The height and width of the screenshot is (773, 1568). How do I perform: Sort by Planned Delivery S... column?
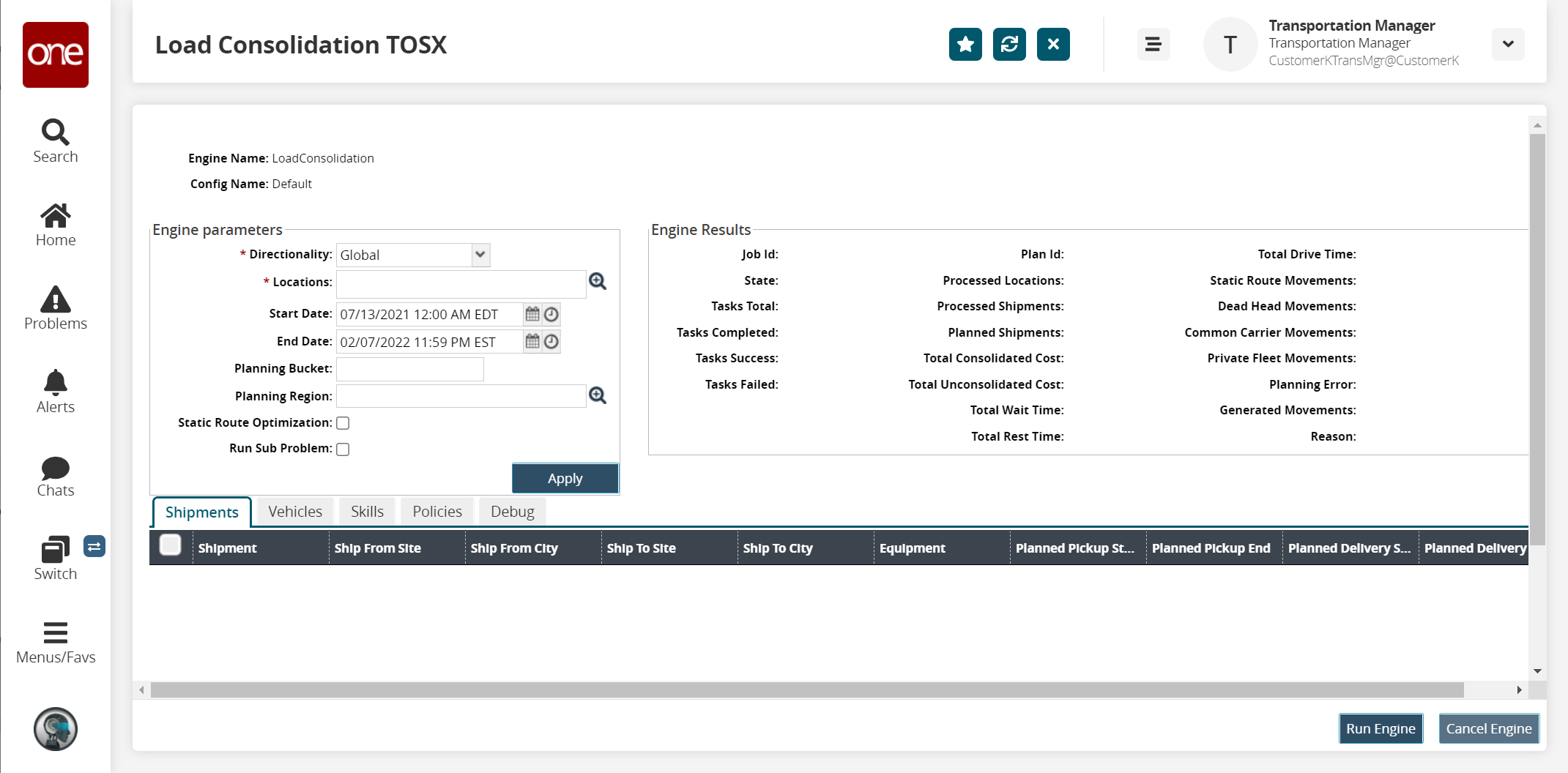pyautogui.click(x=1349, y=548)
